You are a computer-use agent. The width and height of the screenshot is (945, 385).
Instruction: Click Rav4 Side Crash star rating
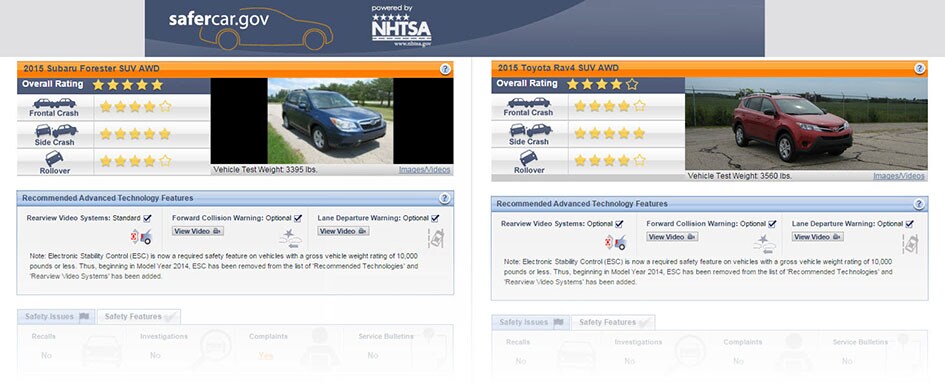(x=610, y=134)
